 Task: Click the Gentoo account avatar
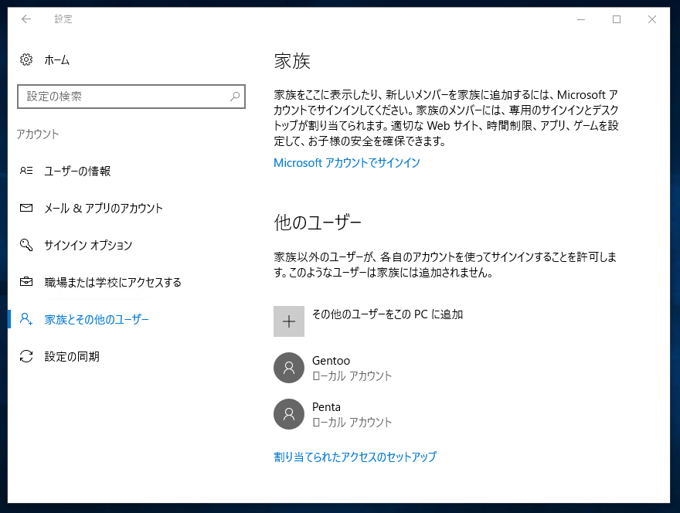tap(289, 368)
